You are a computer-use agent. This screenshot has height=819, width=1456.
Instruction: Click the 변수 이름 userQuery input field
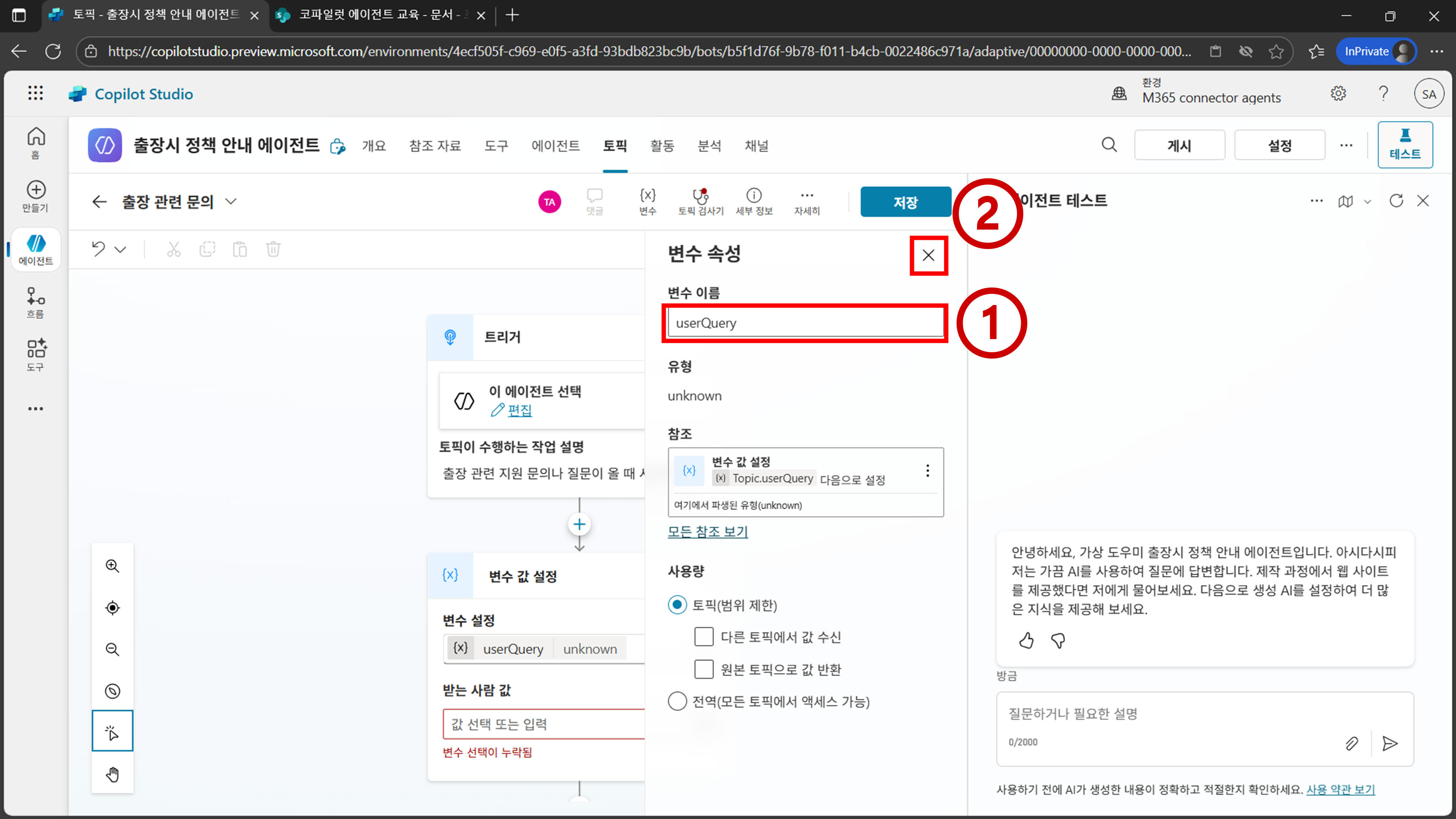click(x=805, y=323)
